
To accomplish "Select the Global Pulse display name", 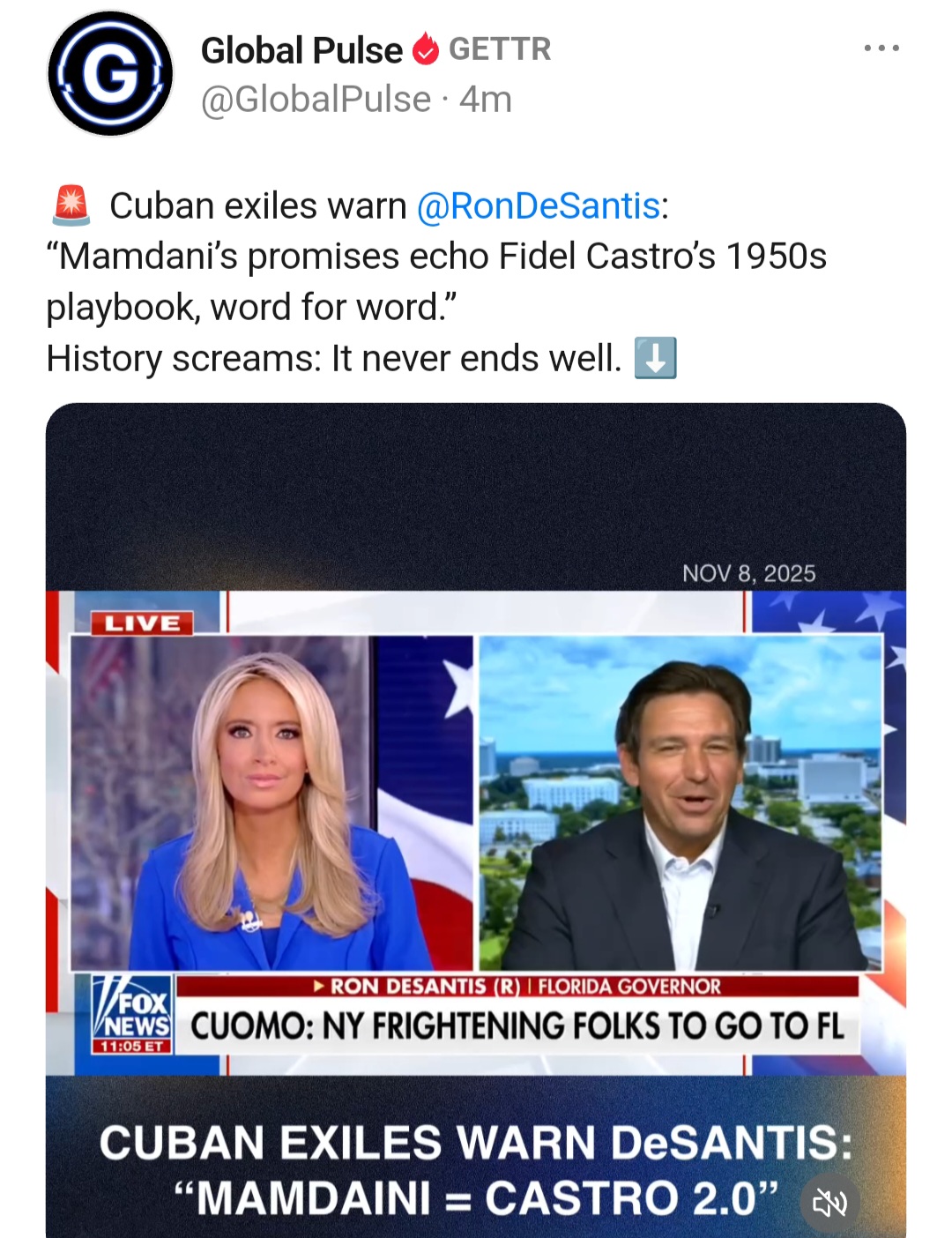I will (x=301, y=50).
